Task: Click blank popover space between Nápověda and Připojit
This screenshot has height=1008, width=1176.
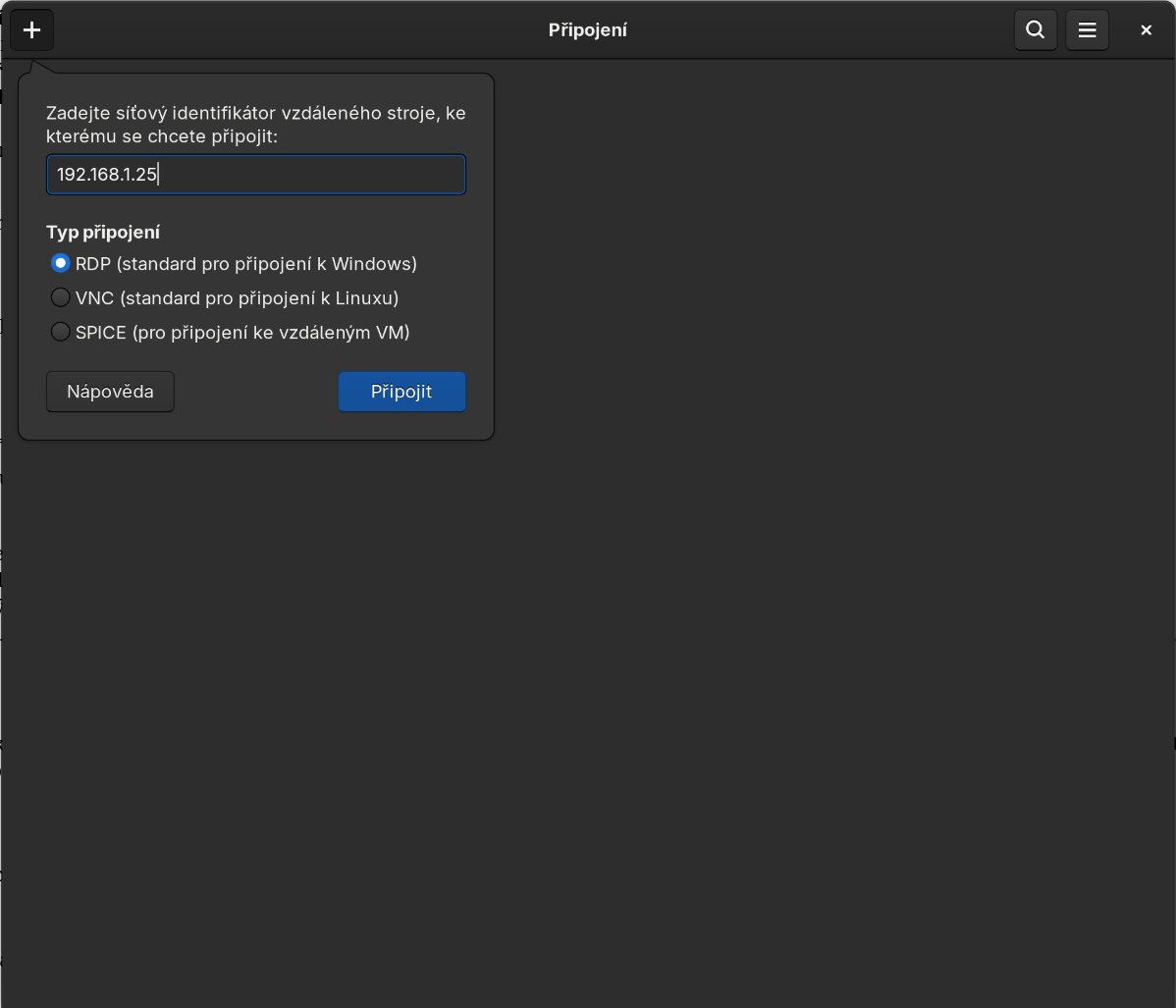Action: click(255, 392)
